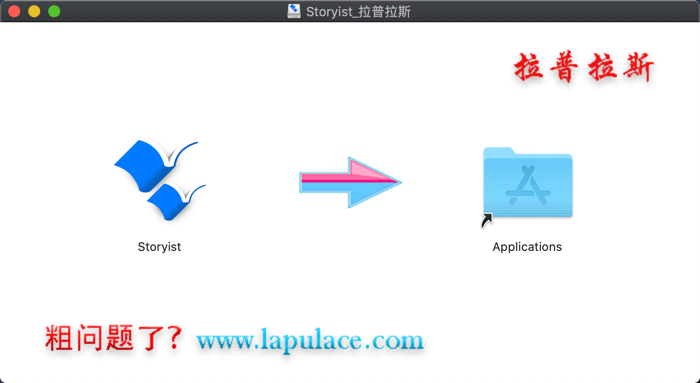Click the disk image icon in title bar
The image size is (700, 383).
pyautogui.click(x=294, y=11)
